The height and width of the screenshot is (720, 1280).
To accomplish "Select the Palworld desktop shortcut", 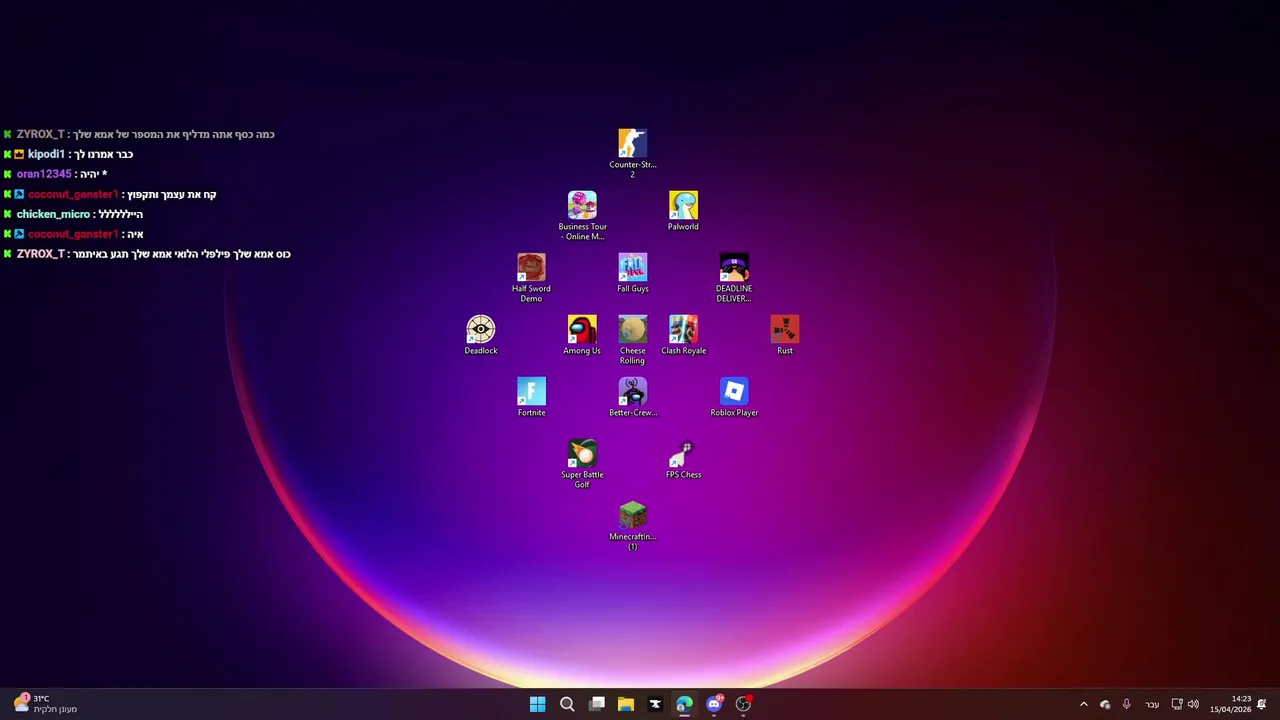I will point(683,211).
